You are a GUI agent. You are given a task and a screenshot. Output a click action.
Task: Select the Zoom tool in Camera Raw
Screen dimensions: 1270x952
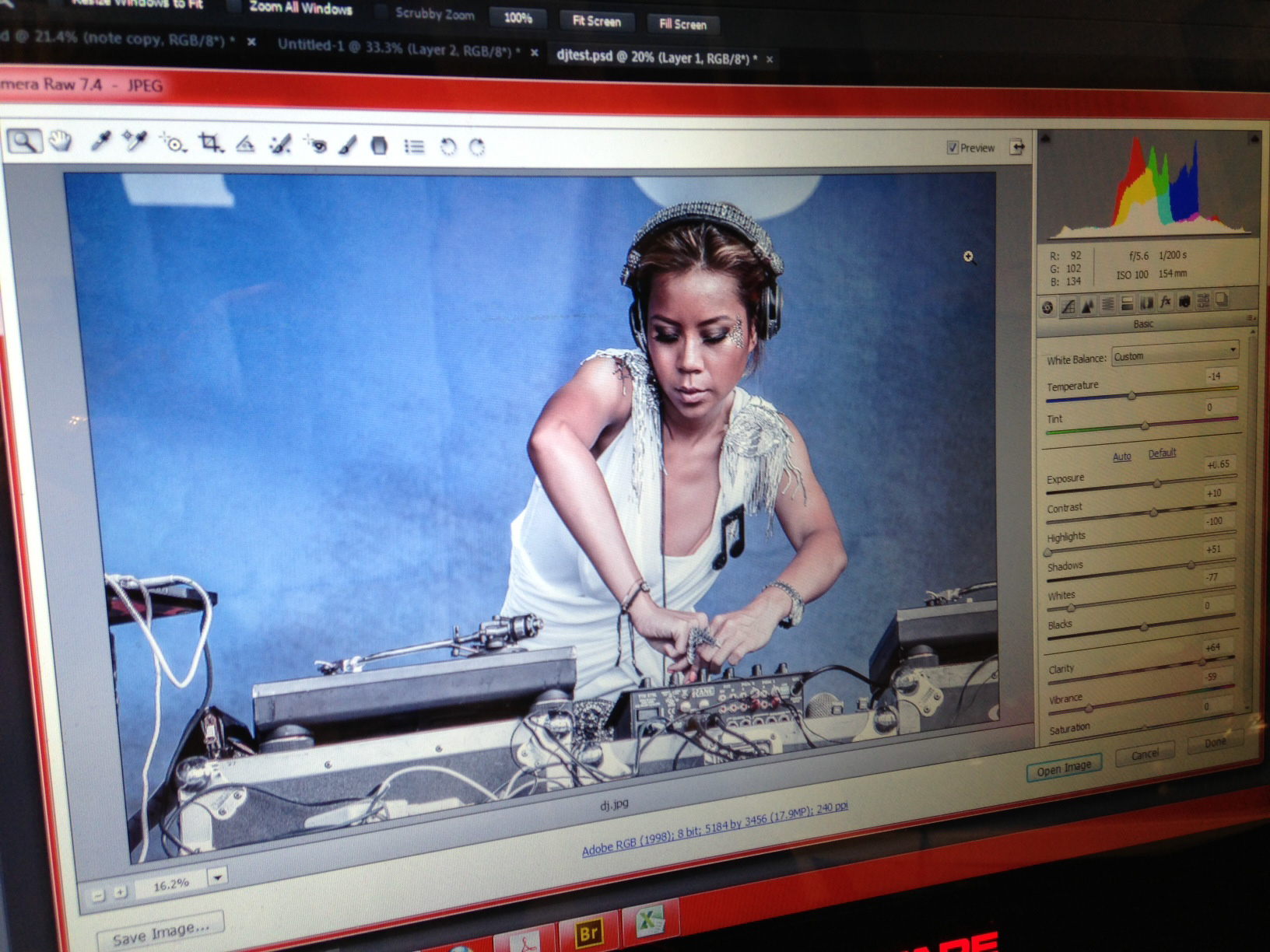24,141
